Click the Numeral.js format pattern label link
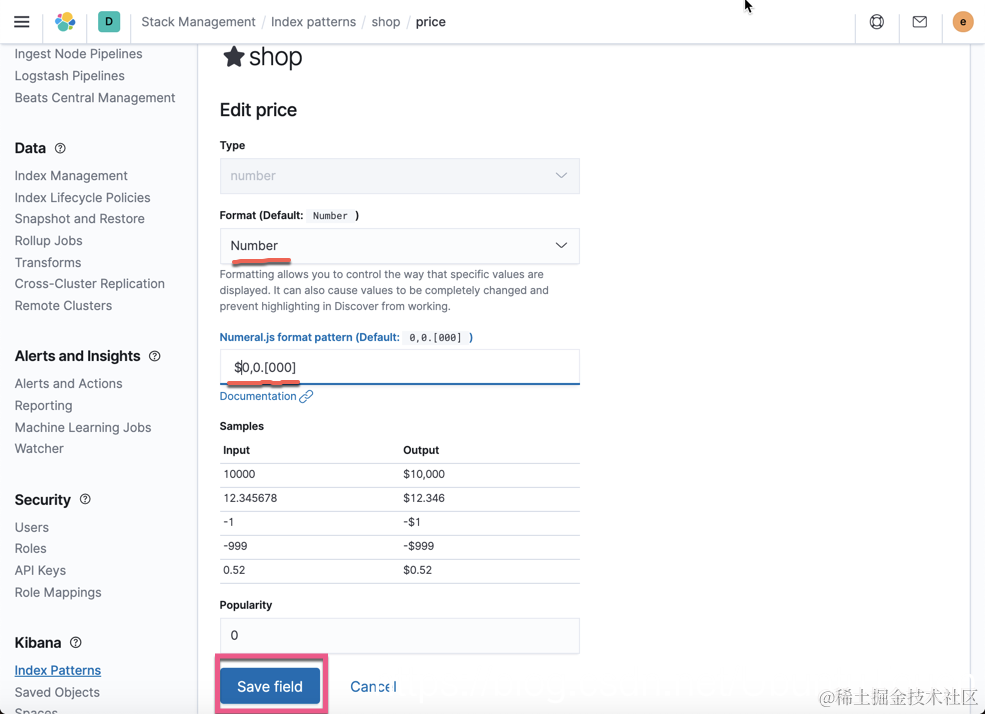985x714 pixels. [x=346, y=337]
